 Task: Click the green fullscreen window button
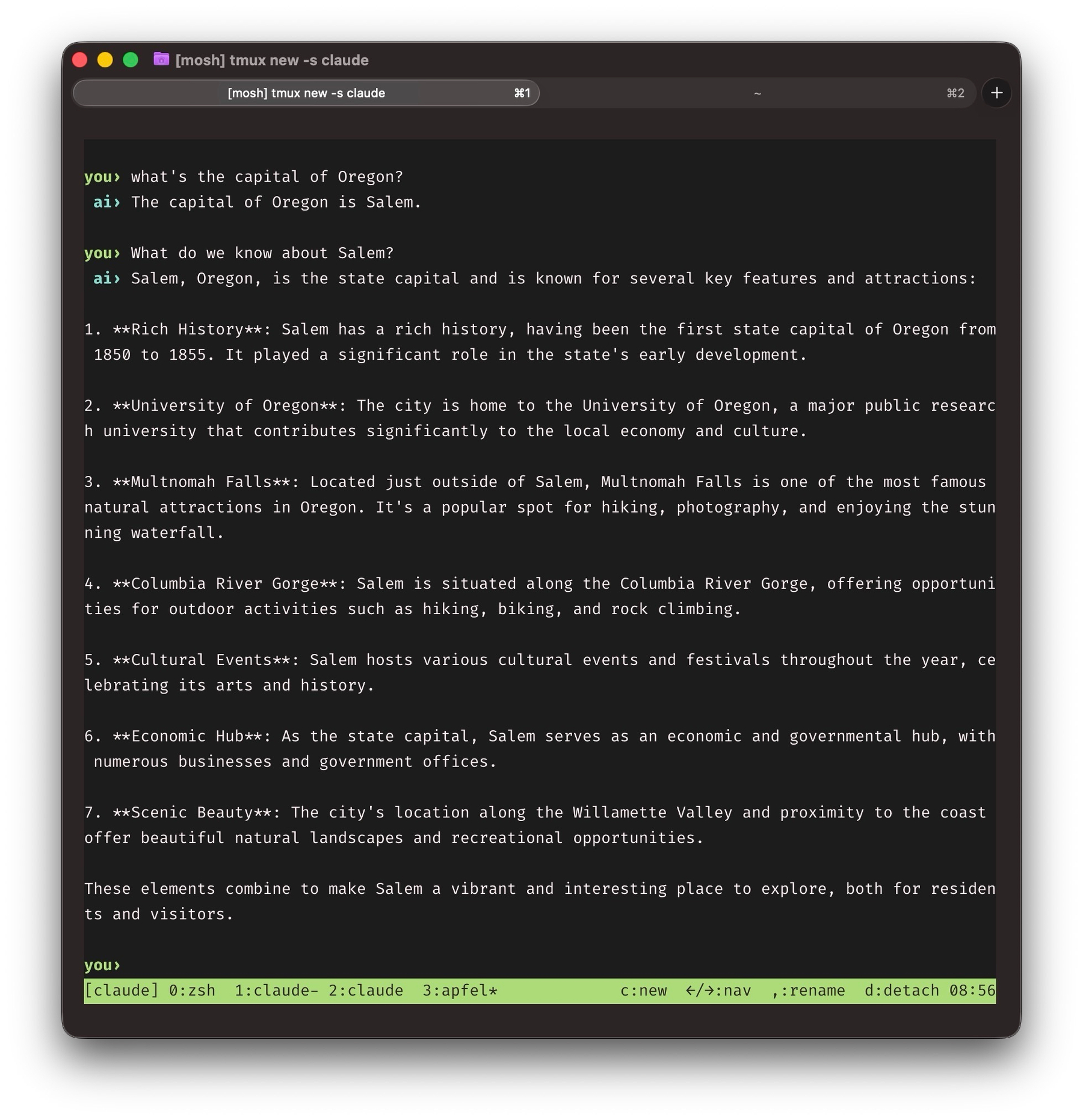[x=131, y=60]
